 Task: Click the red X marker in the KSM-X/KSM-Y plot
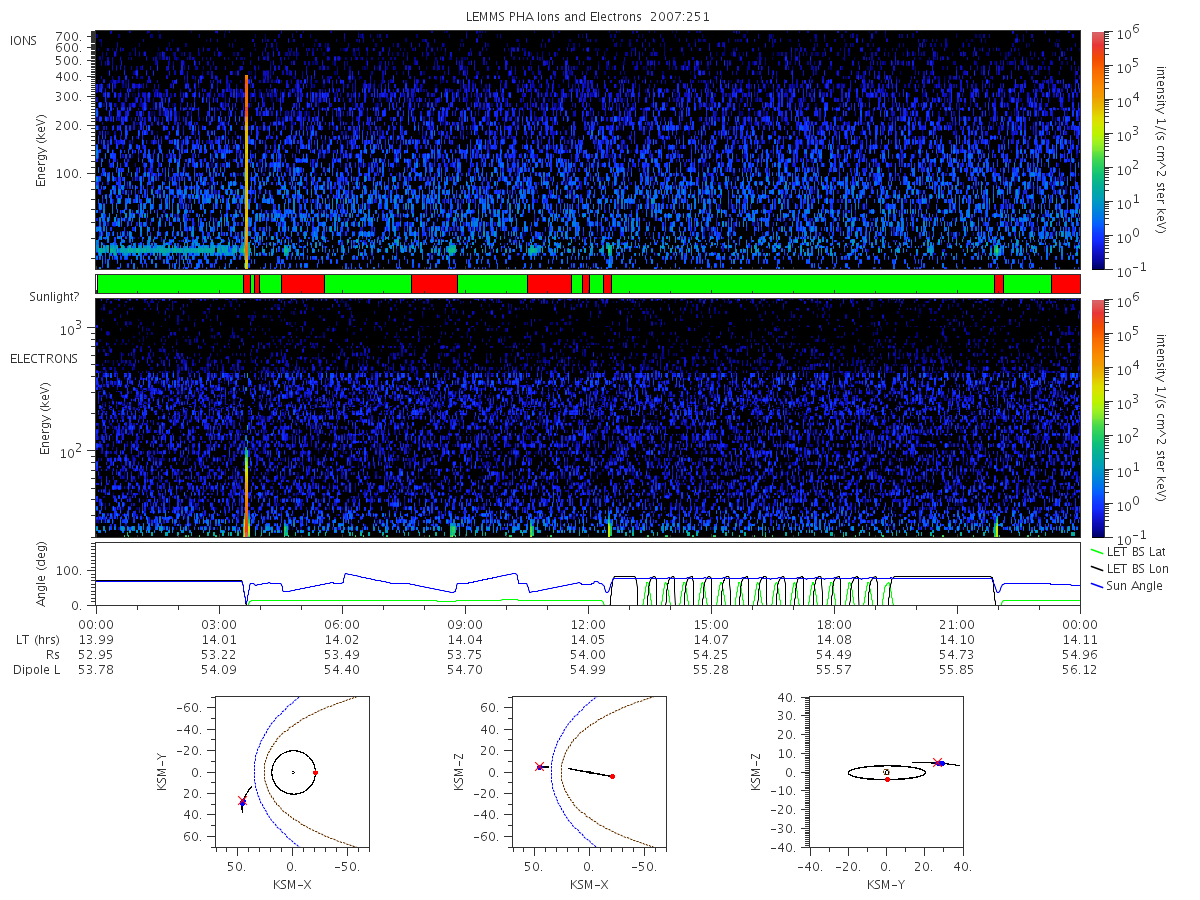coord(242,800)
